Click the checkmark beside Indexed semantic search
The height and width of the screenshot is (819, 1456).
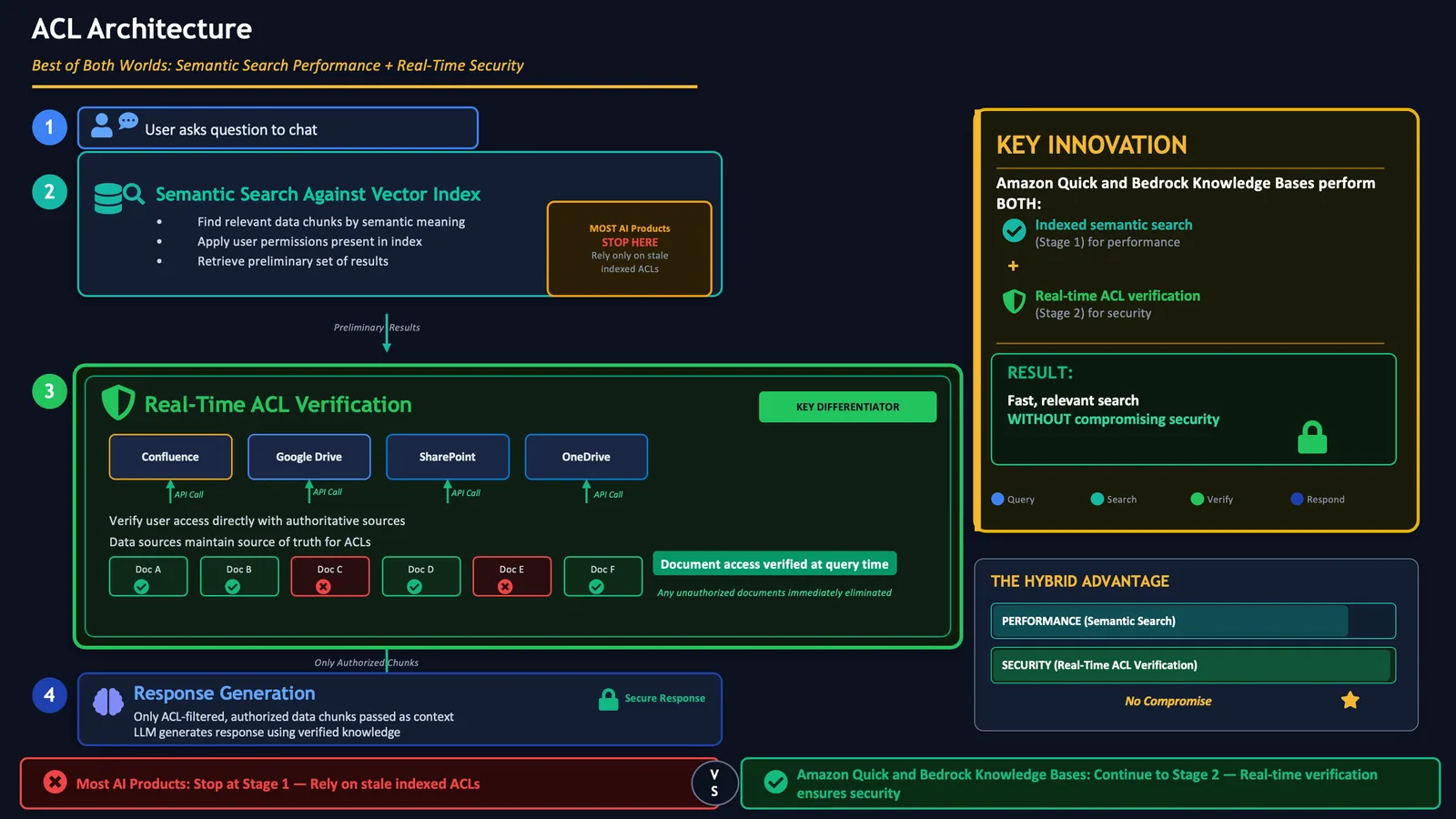point(1014,230)
